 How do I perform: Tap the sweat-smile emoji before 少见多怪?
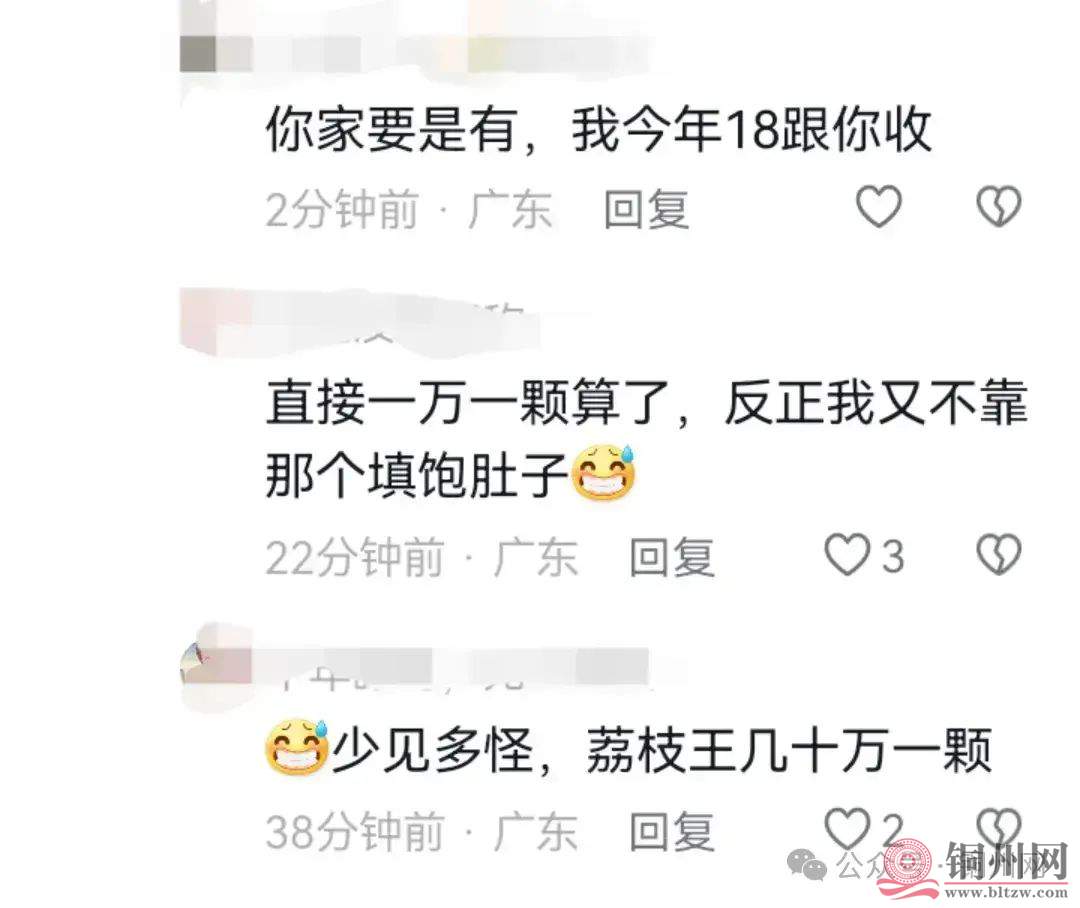(x=297, y=747)
